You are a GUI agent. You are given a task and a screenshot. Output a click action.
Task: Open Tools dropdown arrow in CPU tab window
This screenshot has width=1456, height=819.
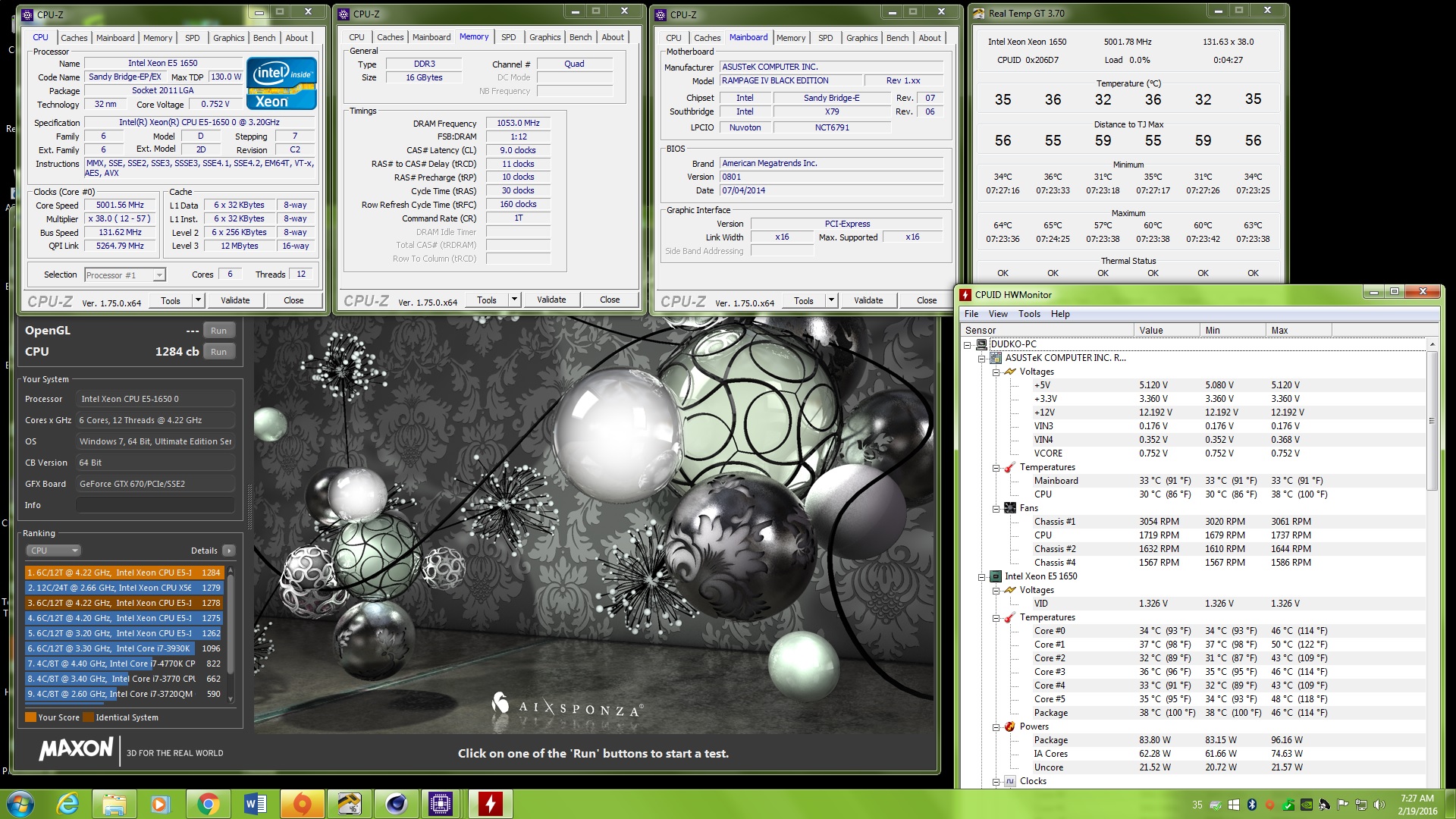click(198, 300)
